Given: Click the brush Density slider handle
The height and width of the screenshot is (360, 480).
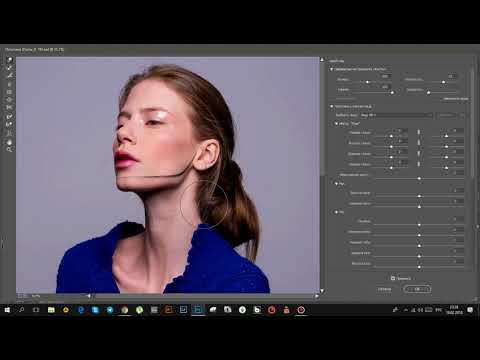Looking at the screenshot, I should click(x=443, y=82).
